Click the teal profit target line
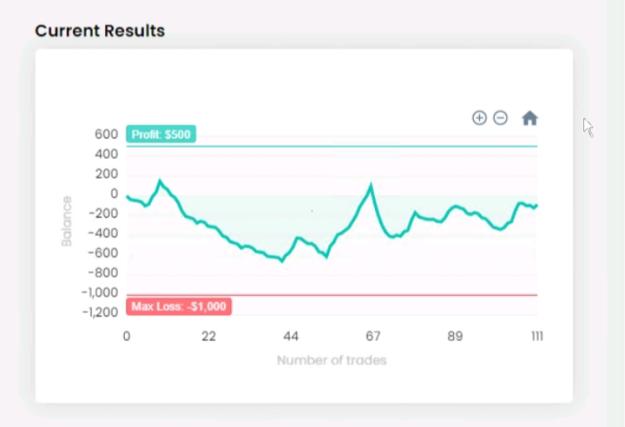 332,146
